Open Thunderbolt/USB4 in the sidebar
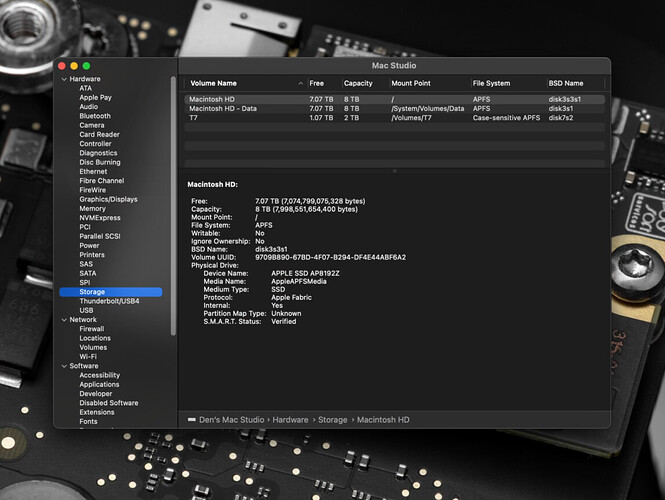The width and height of the screenshot is (665, 500). pyautogui.click(x=109, y=301)
